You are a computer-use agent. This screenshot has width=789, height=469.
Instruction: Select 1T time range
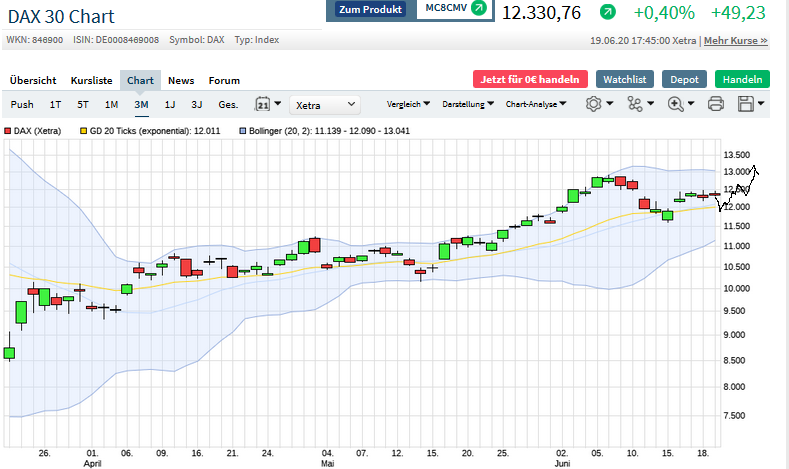[x=55, y=105]
